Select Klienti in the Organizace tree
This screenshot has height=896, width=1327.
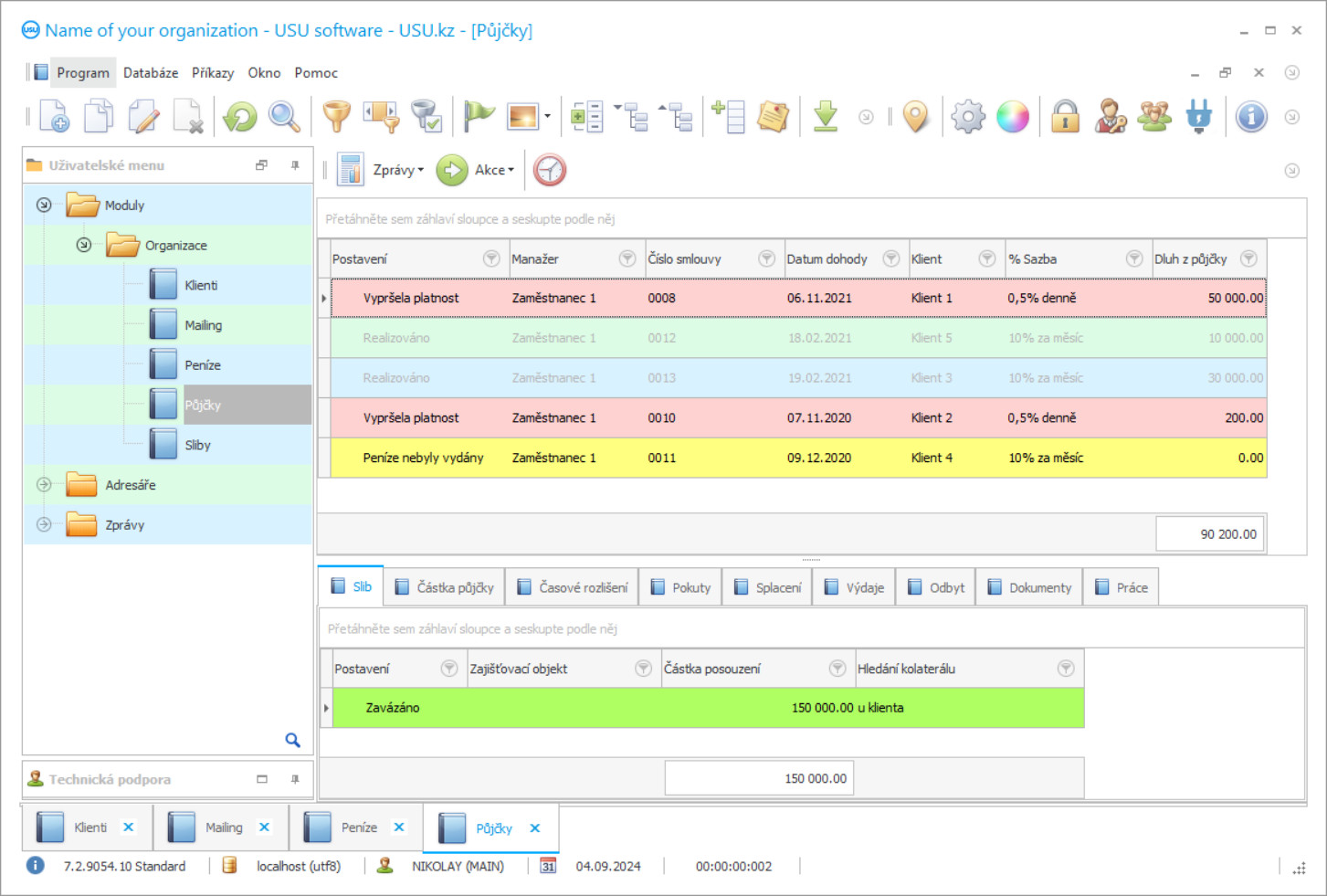201,286
